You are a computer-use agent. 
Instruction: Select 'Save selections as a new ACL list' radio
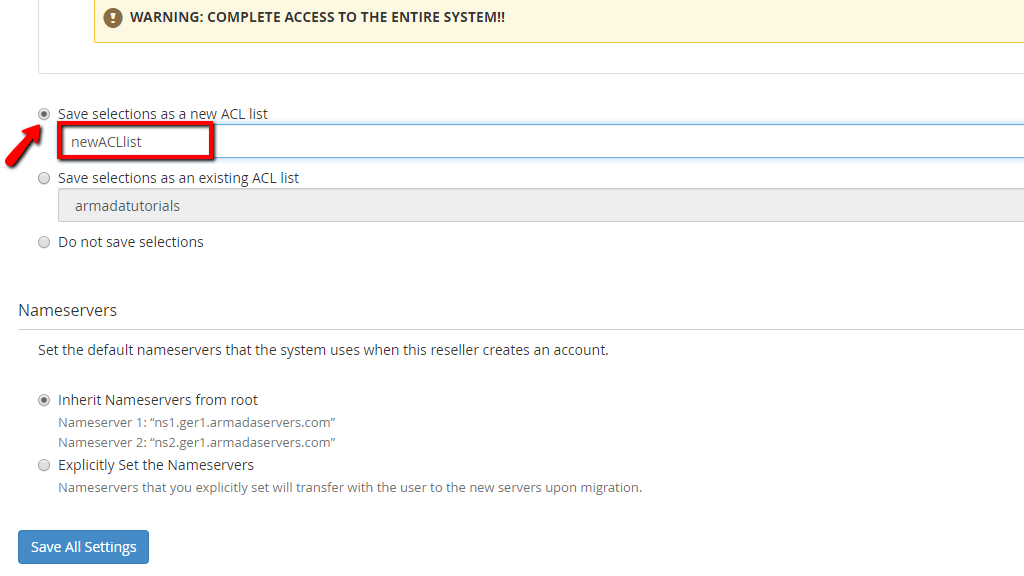44,114
